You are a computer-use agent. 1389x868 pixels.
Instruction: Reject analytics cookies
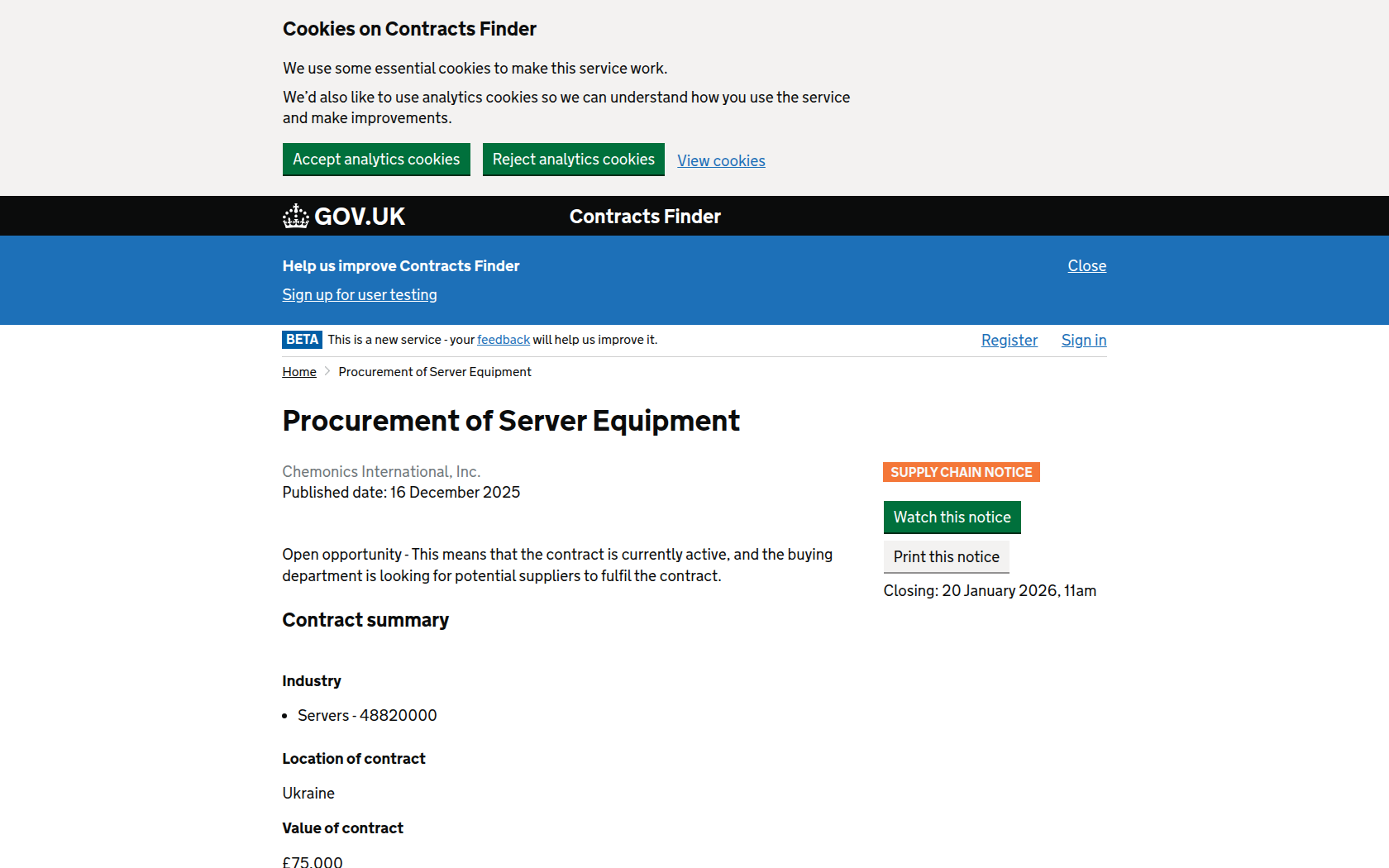(x=573, y=160)
